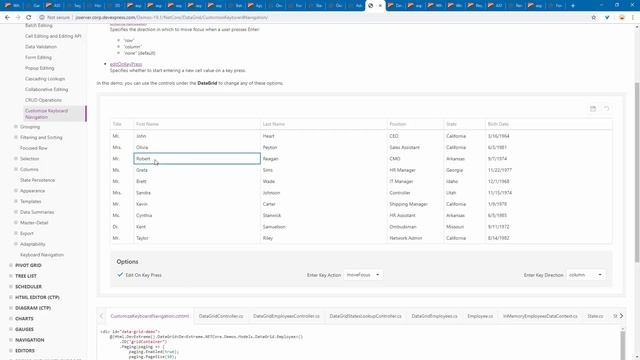This screenshot has height=360, width=640.
Task: Open the State.cs code tab
Action: click(595, 316)
